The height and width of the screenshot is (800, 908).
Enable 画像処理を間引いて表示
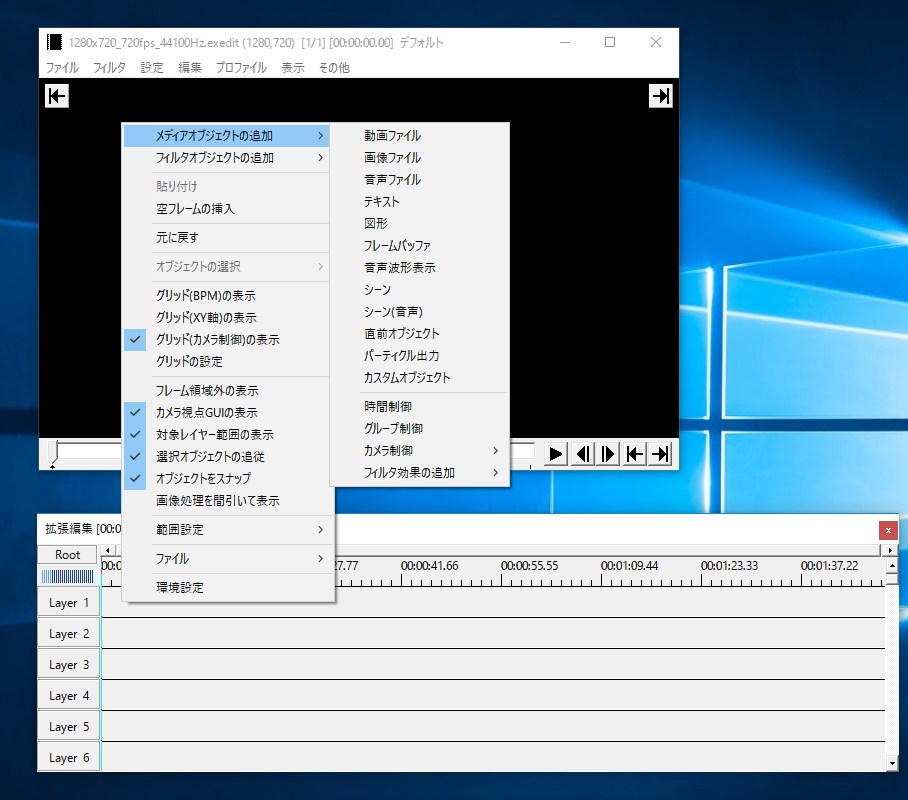226,501
